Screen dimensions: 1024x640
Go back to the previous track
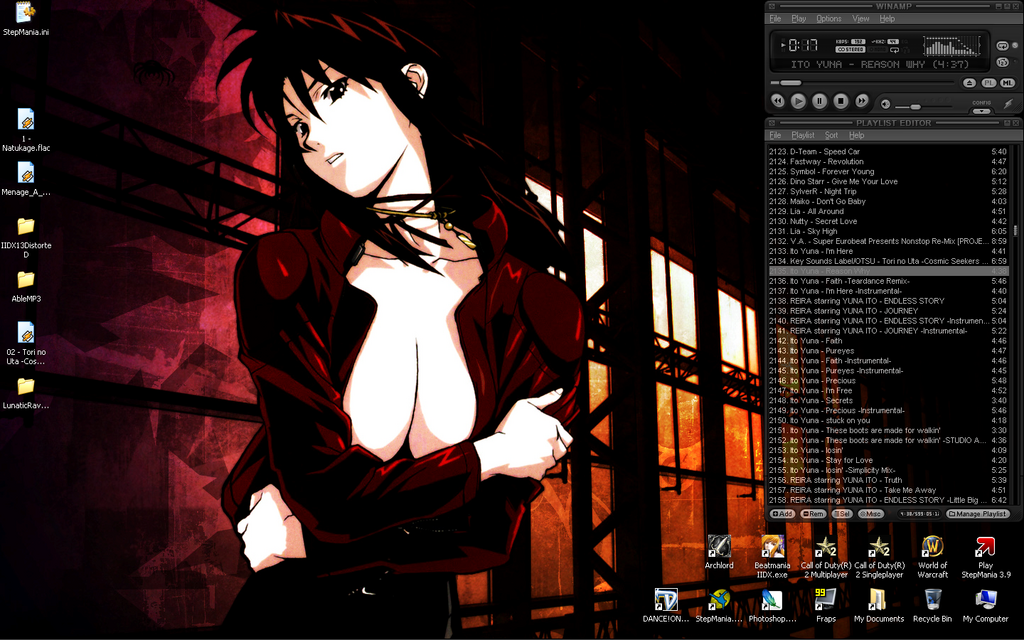click(x=777, y=101)
